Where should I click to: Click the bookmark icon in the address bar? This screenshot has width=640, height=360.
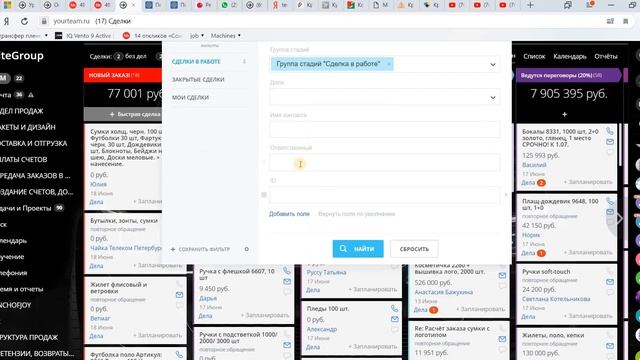click(x=625, y=21)
